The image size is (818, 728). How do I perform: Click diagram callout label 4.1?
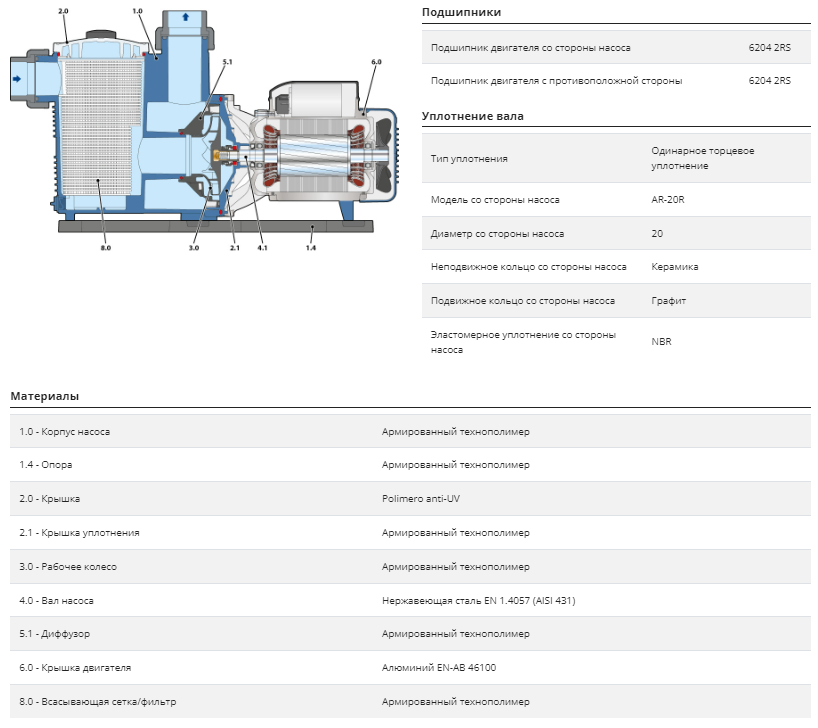click(x=262, y=248)
